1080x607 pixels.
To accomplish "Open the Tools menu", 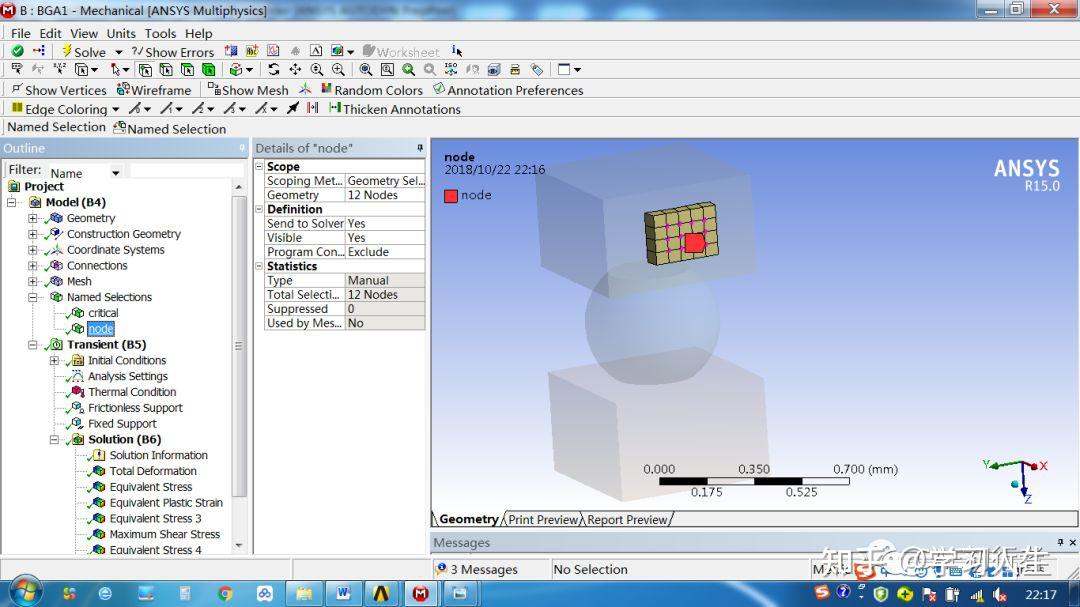I will 160,33.
